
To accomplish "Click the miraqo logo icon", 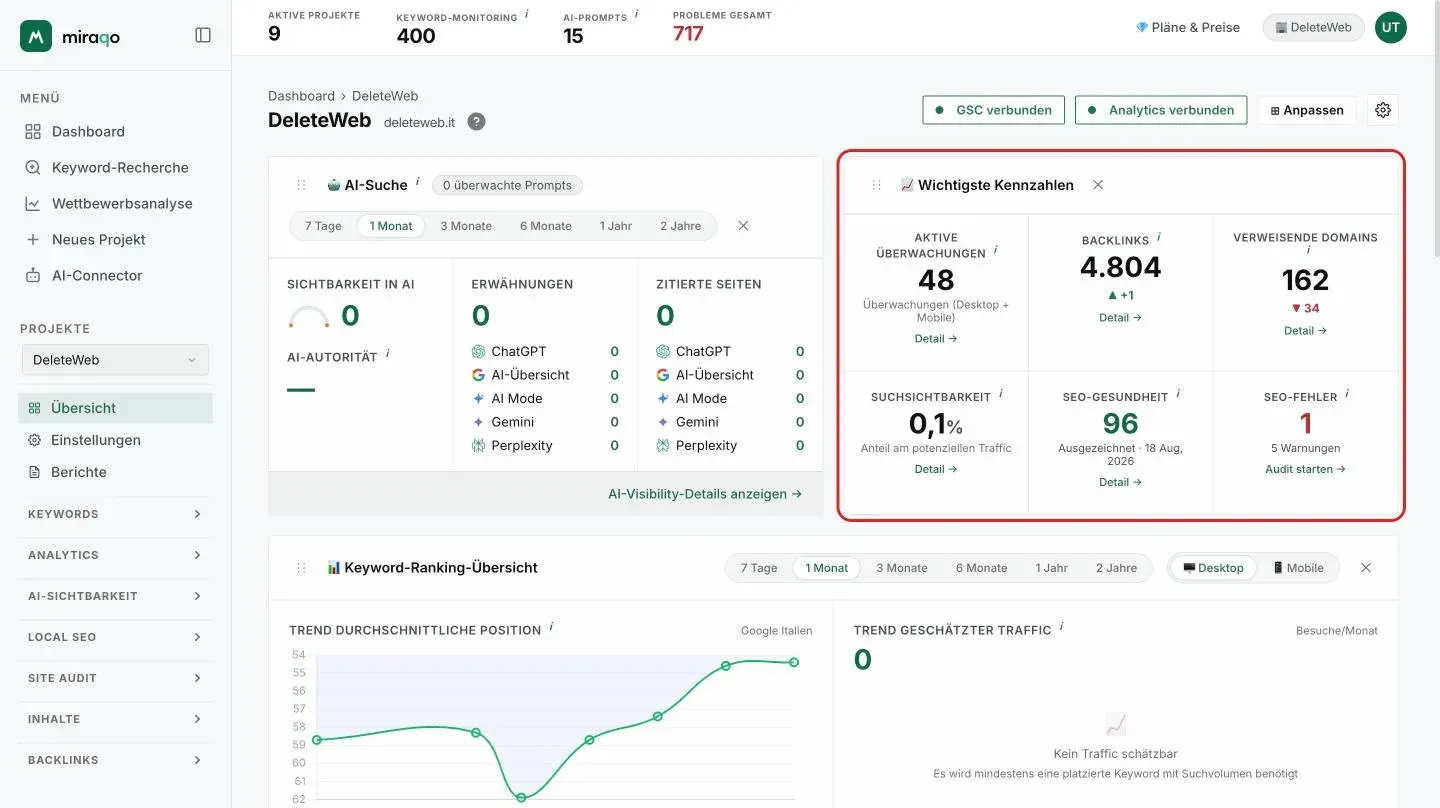I will pos(36,36).
